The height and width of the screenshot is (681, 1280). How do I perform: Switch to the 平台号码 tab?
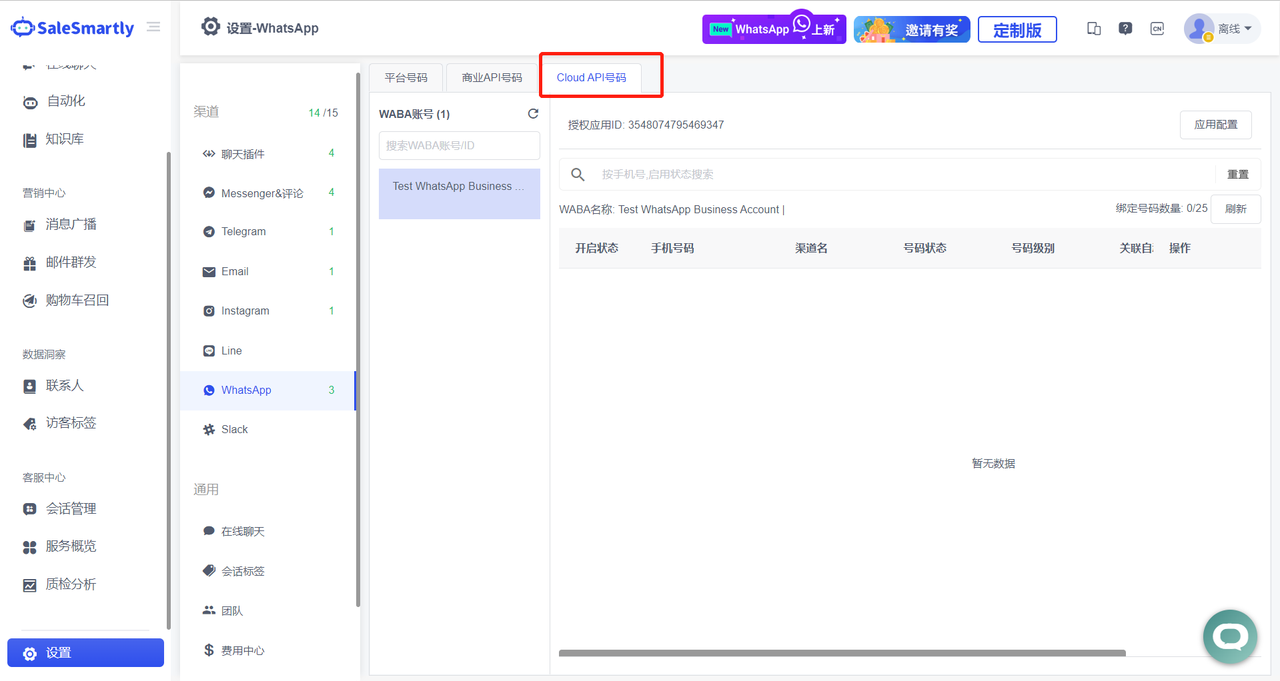[406, 78]
